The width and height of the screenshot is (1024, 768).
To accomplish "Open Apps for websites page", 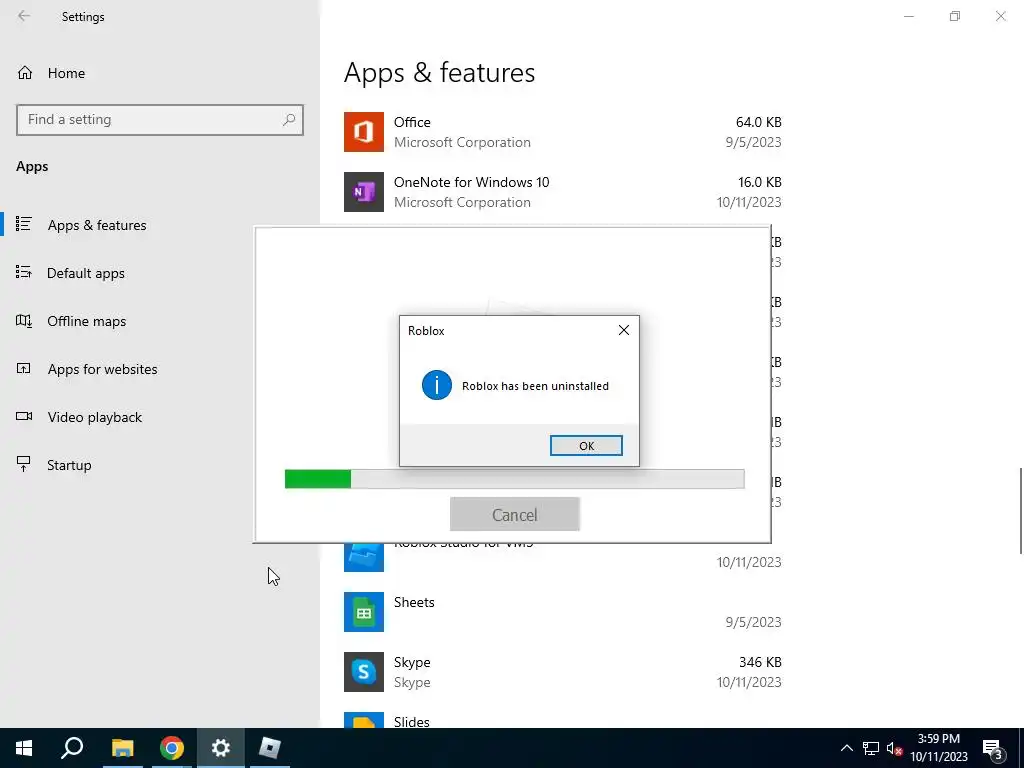I will coord(102,369).
